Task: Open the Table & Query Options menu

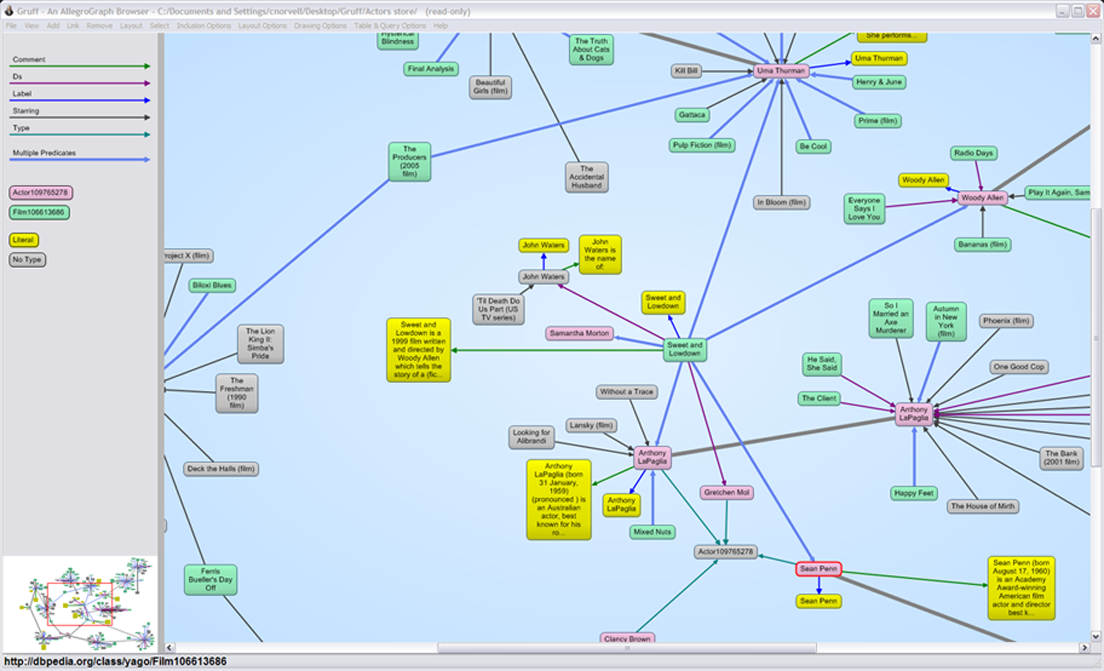Action: [x=390, y=26]
